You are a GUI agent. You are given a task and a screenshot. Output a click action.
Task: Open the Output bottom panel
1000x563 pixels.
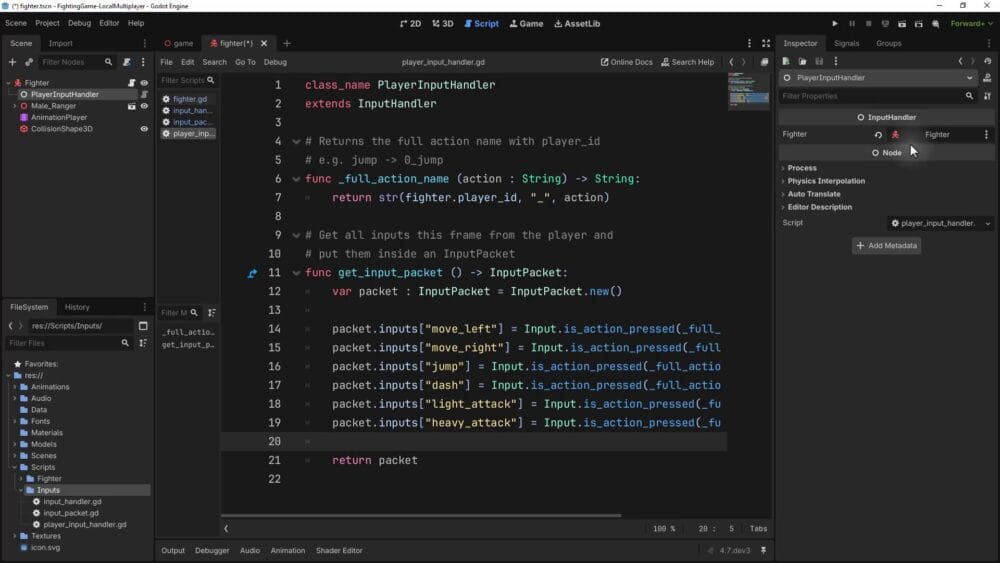(173, 550)
